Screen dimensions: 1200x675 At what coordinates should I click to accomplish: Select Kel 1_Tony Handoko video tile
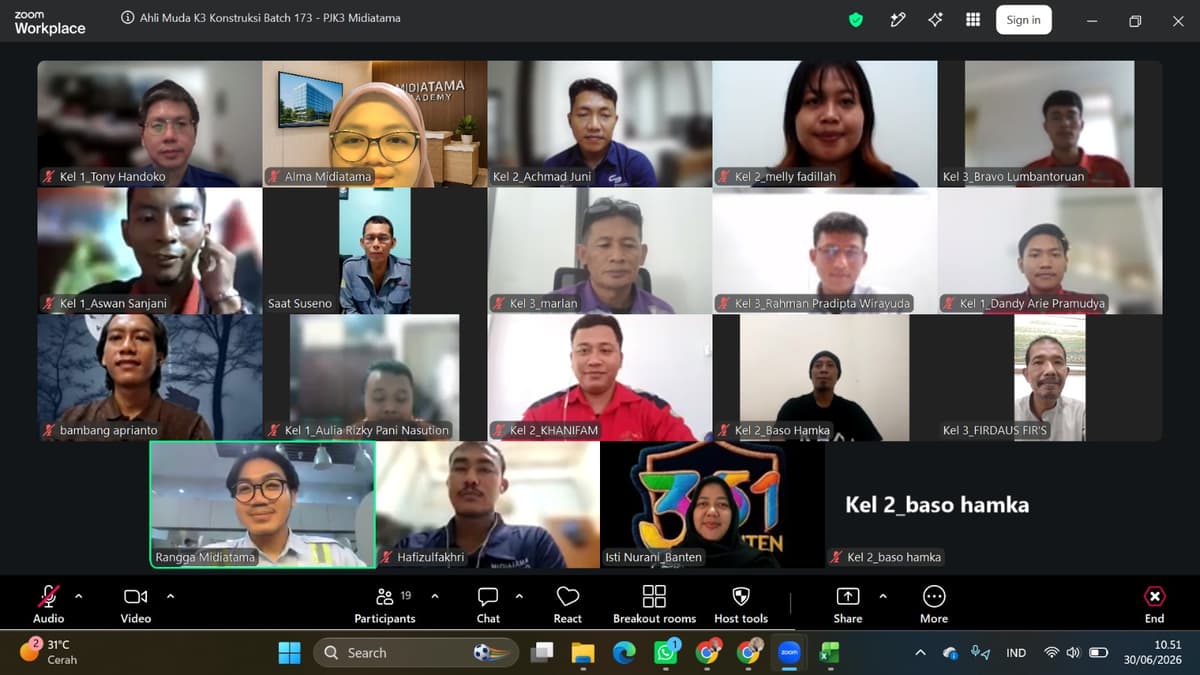point(150,124)
